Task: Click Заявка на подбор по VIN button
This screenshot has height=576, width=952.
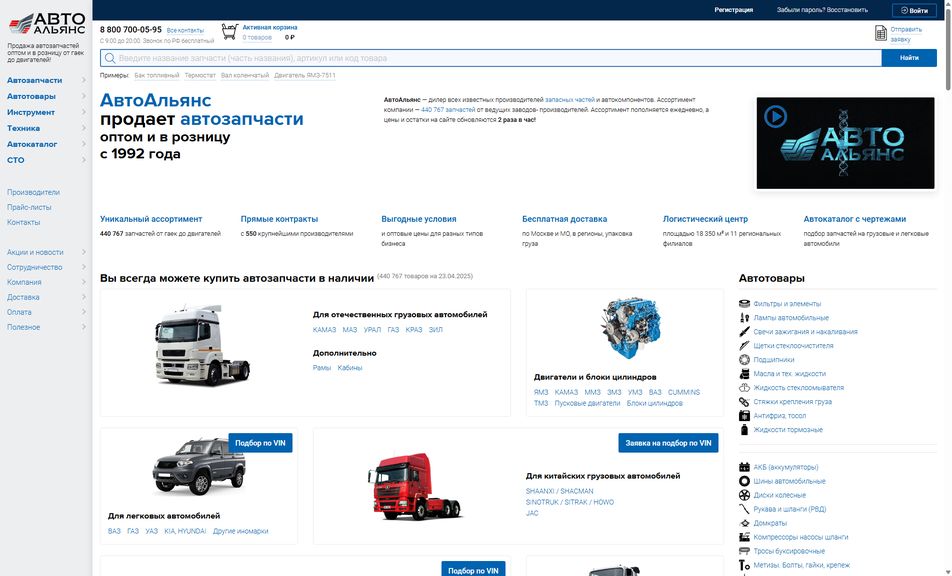Action: (x=668, y=443)
